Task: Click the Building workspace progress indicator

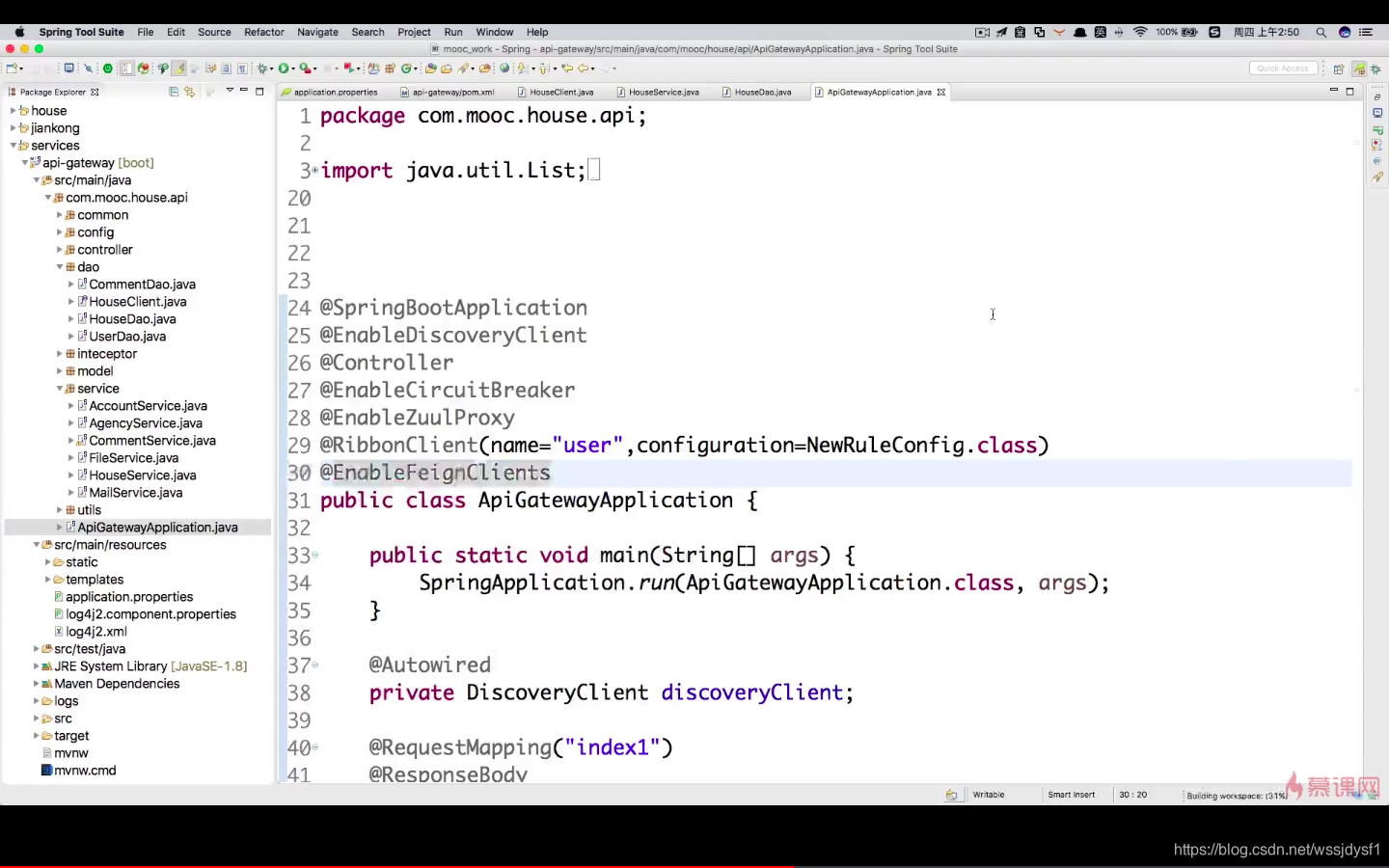Action: (x=1237, y=796)
